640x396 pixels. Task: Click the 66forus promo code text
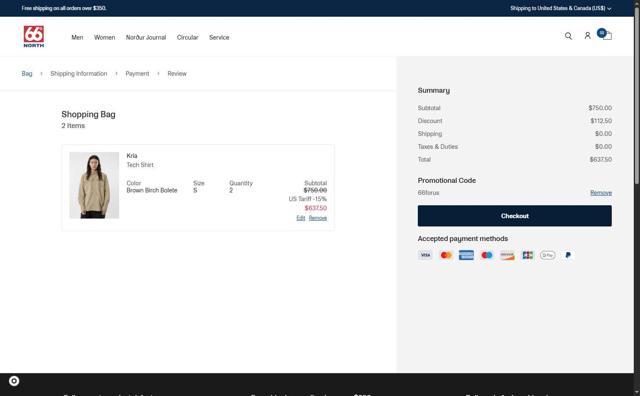click(429, 193)
